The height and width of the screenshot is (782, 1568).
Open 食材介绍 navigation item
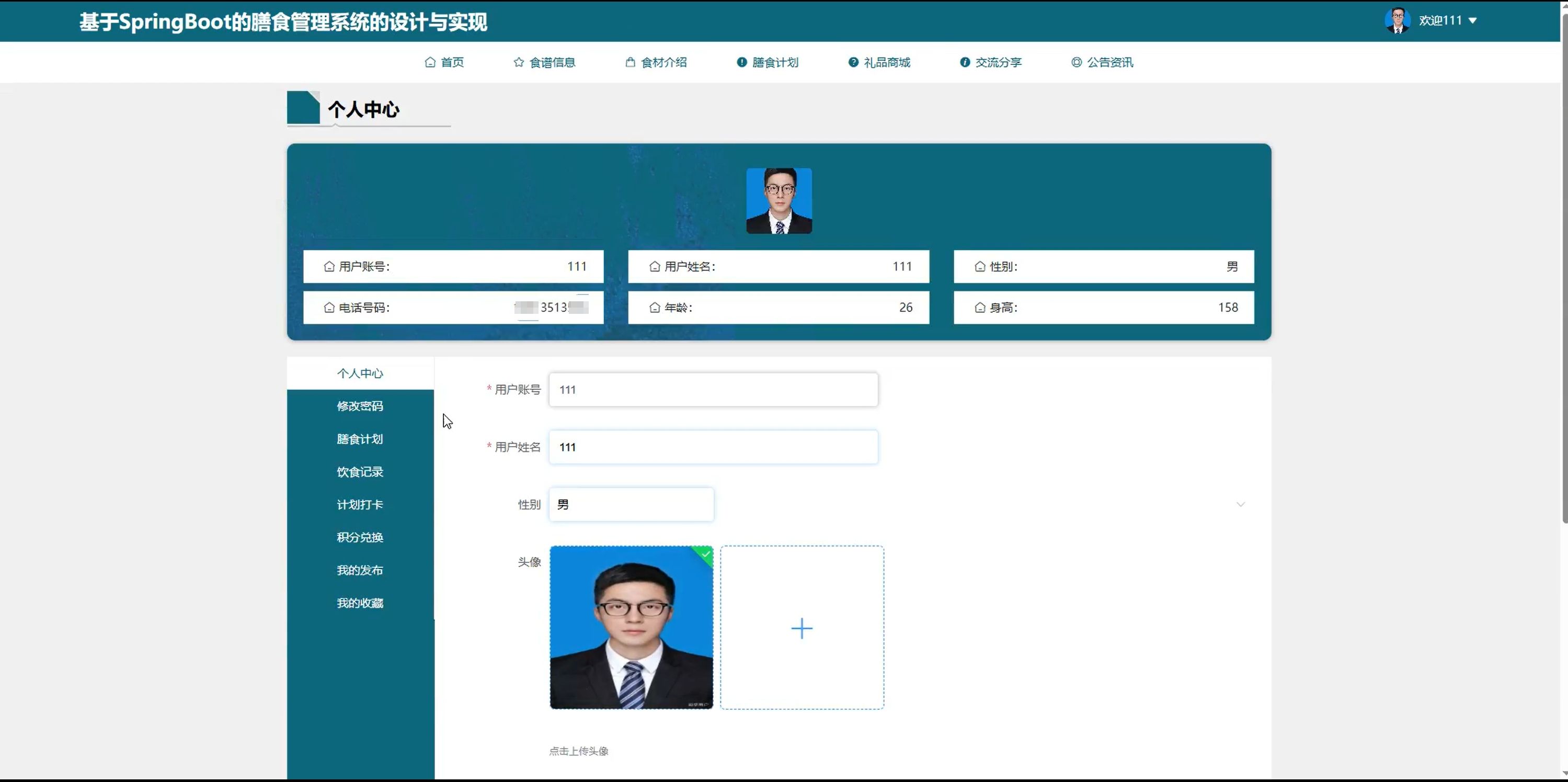(656, 62)
